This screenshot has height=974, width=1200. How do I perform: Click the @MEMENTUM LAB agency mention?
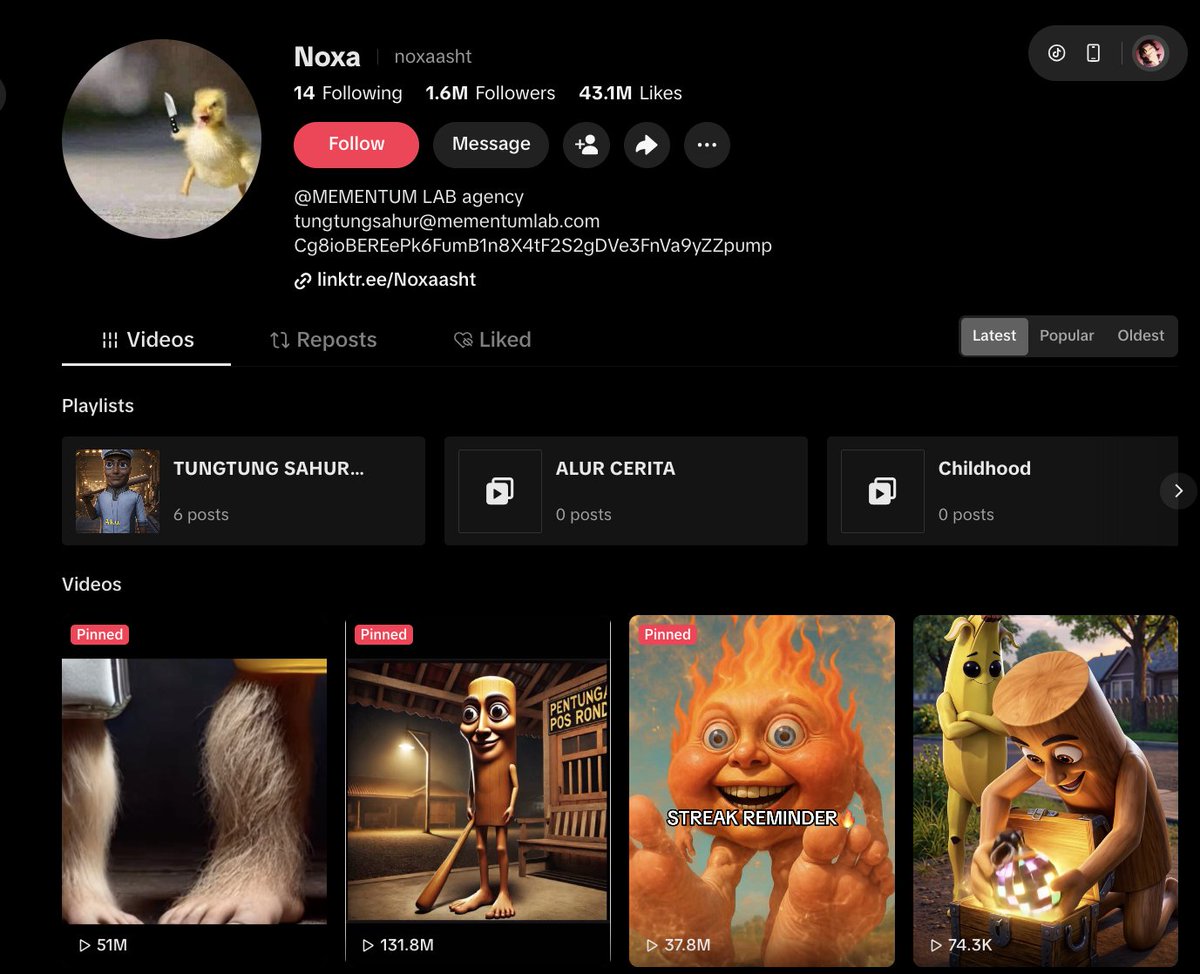tap(409, 197)
